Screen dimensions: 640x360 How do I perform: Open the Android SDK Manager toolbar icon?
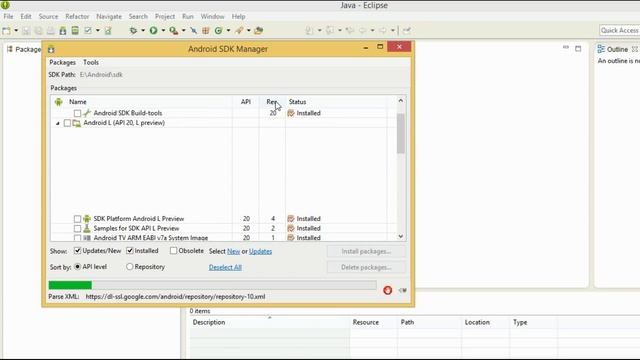63,31
